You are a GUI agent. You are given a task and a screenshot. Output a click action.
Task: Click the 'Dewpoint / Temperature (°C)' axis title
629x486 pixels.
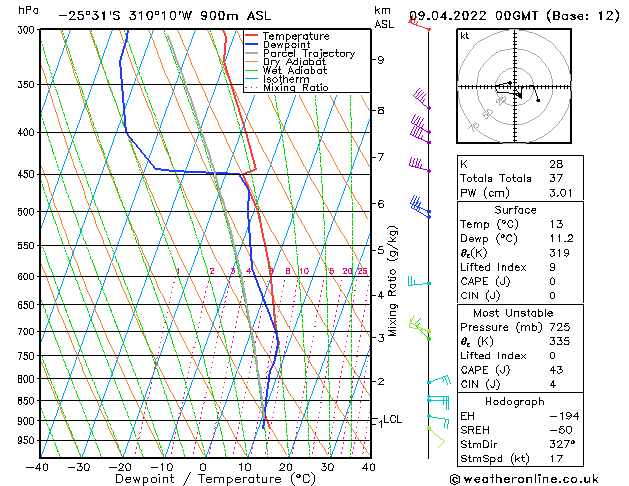(x=216, y=479)
